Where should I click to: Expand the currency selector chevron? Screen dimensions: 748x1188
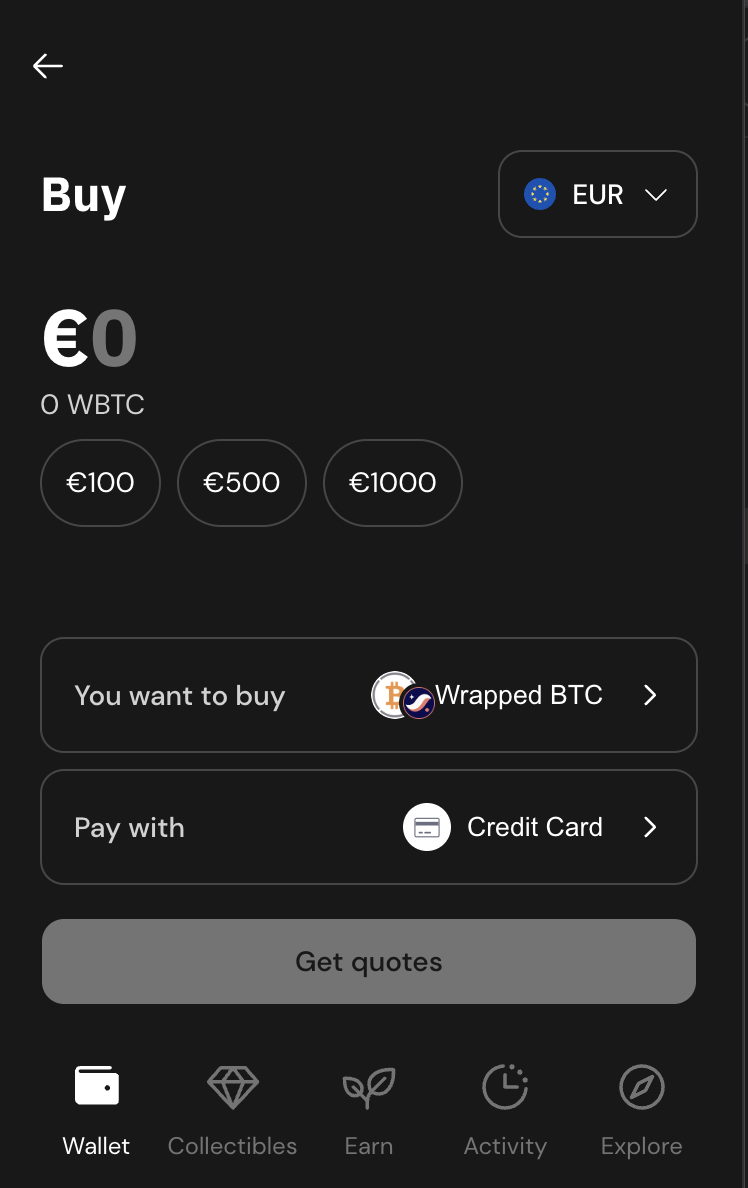pos(656,195)
